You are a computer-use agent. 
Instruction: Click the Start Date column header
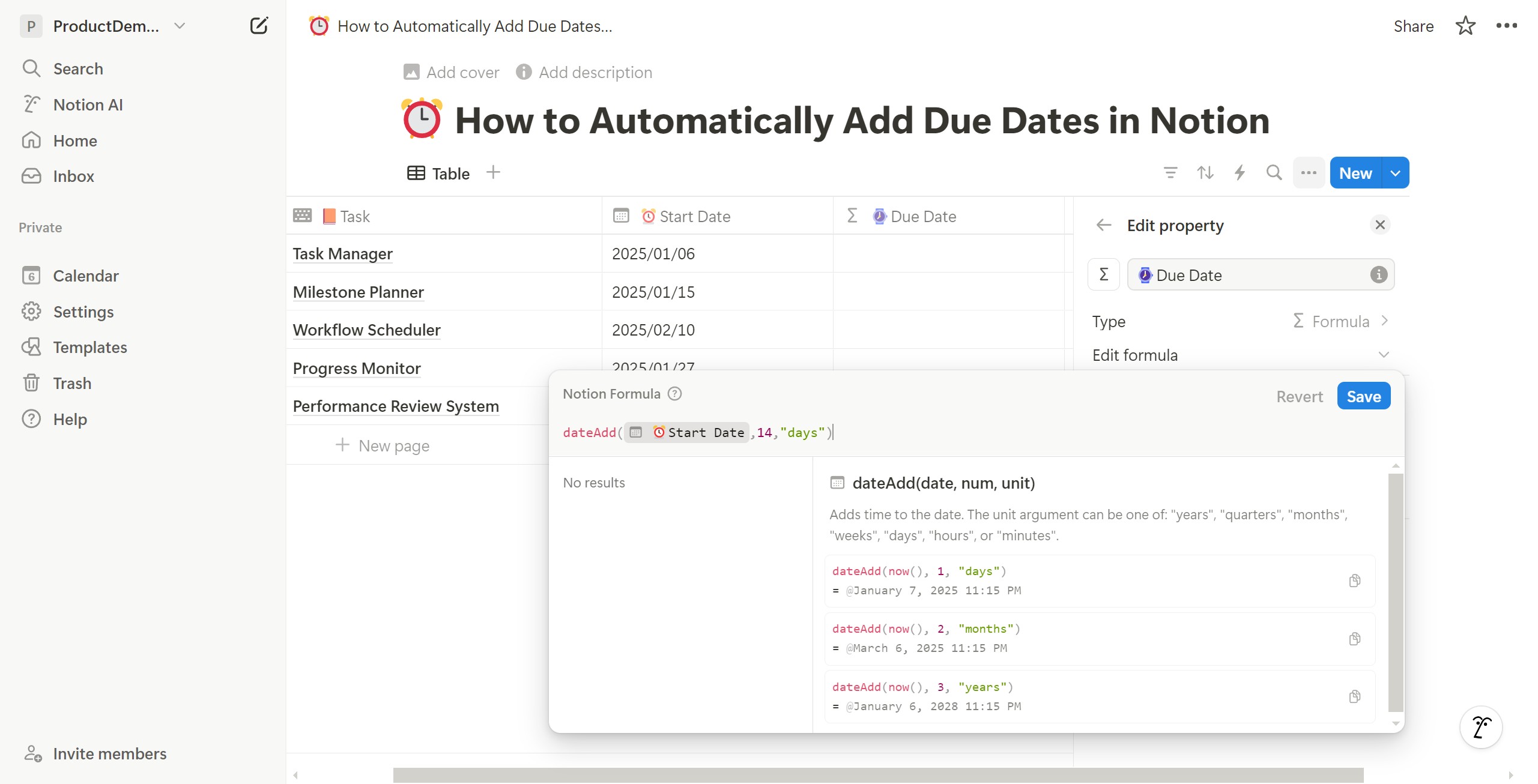coord(717,216)
